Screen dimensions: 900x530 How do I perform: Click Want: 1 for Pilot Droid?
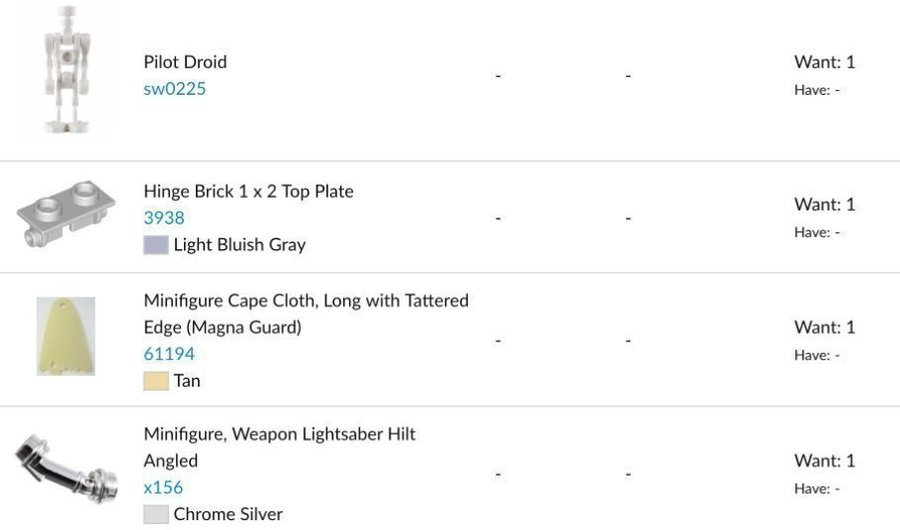pos(824,62)
